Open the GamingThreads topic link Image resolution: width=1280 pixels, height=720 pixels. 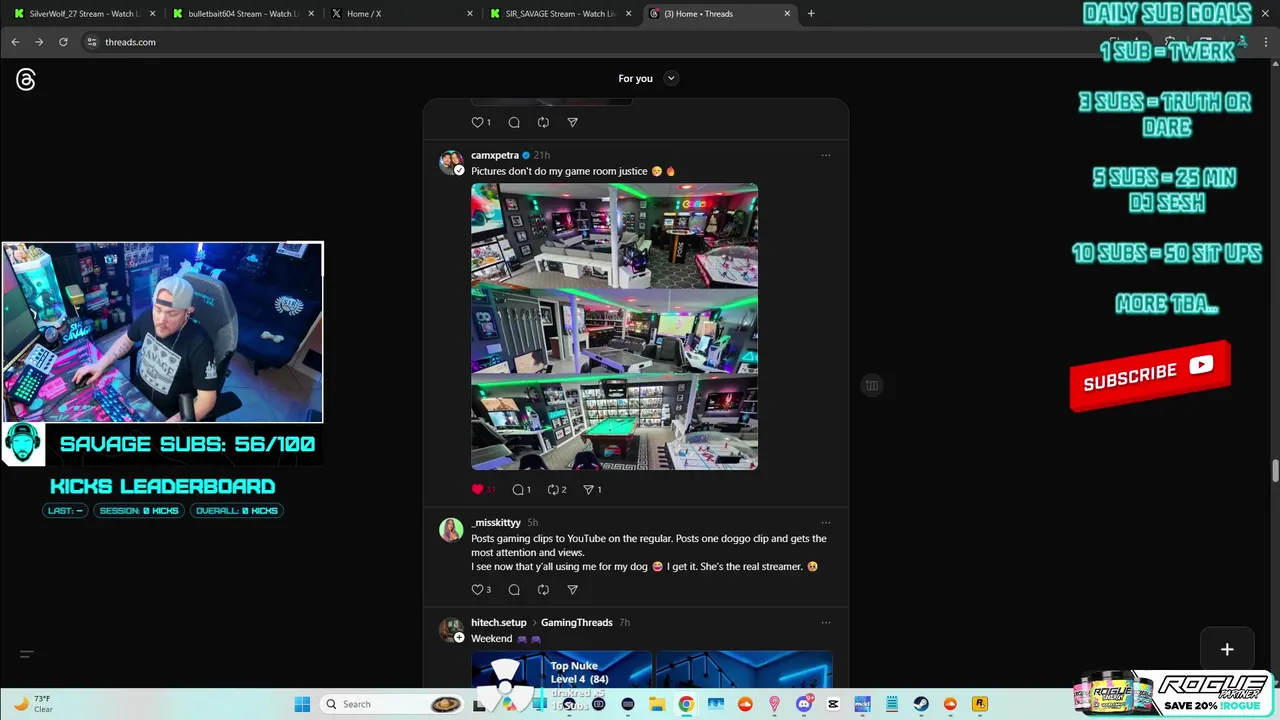click(x=576, y=622)
